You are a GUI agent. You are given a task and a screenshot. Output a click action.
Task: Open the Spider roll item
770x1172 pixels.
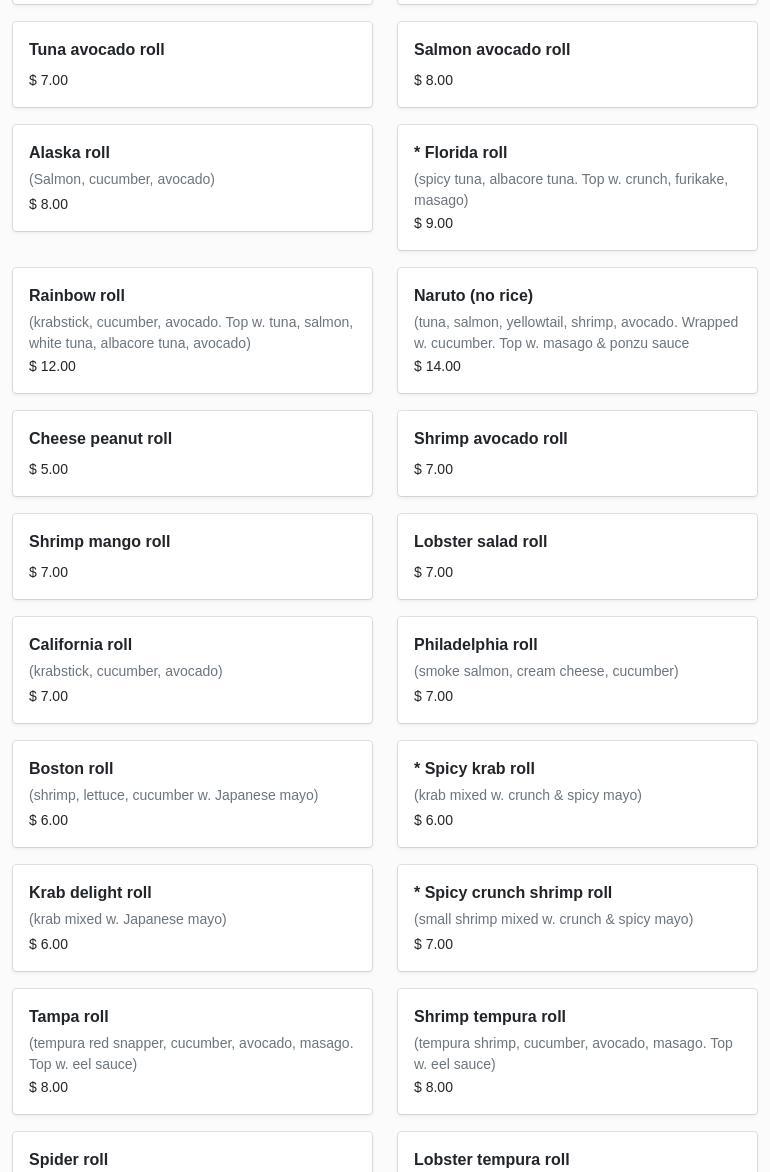click(x=192, y=1156)
